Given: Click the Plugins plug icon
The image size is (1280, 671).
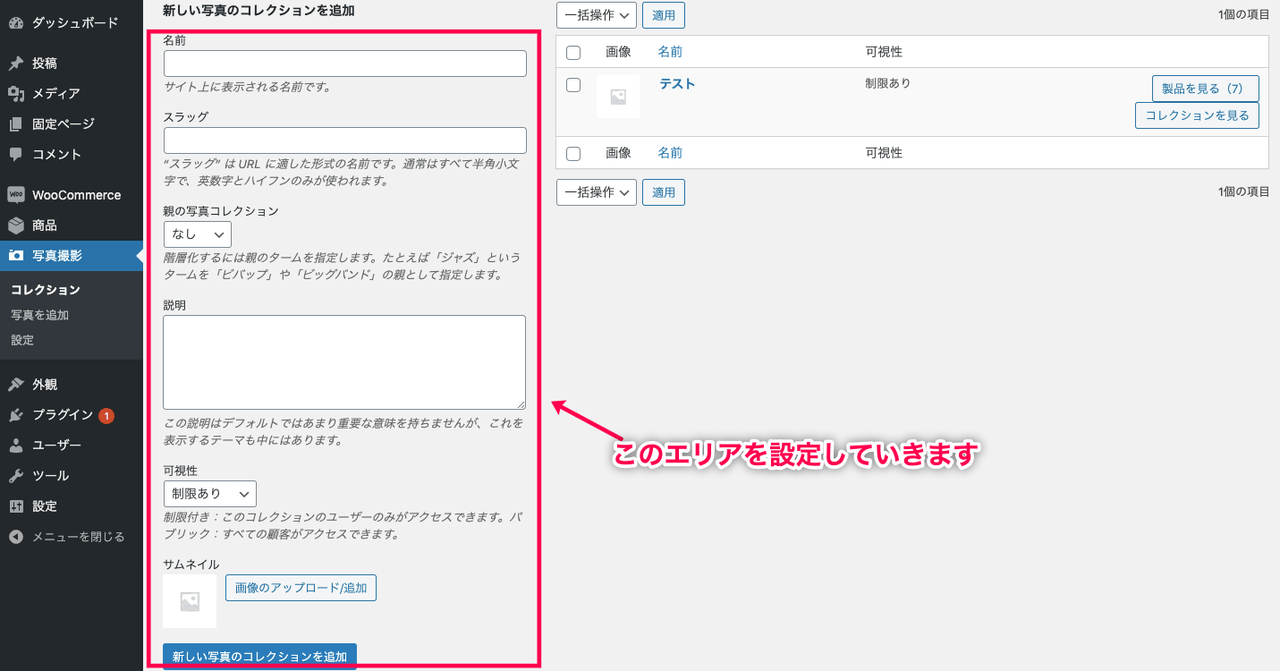Looking at the screenshot, I should [16, 415].
